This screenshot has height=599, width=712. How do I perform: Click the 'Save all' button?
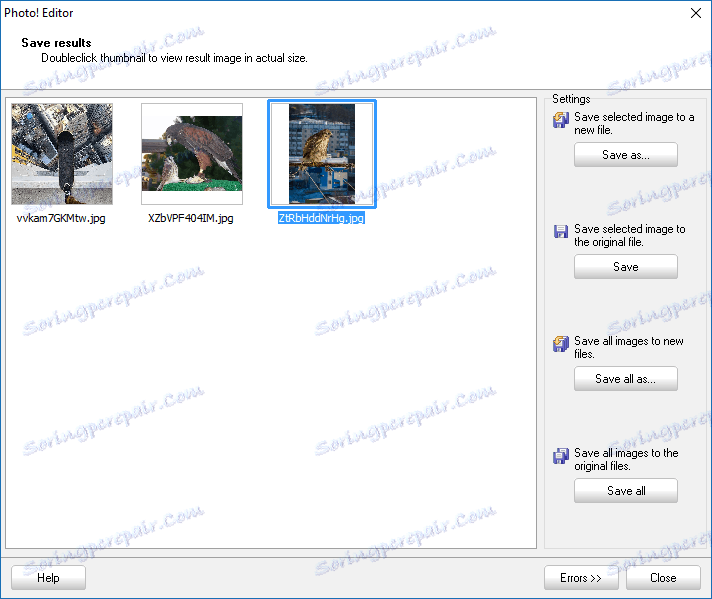tap(626, 490)
